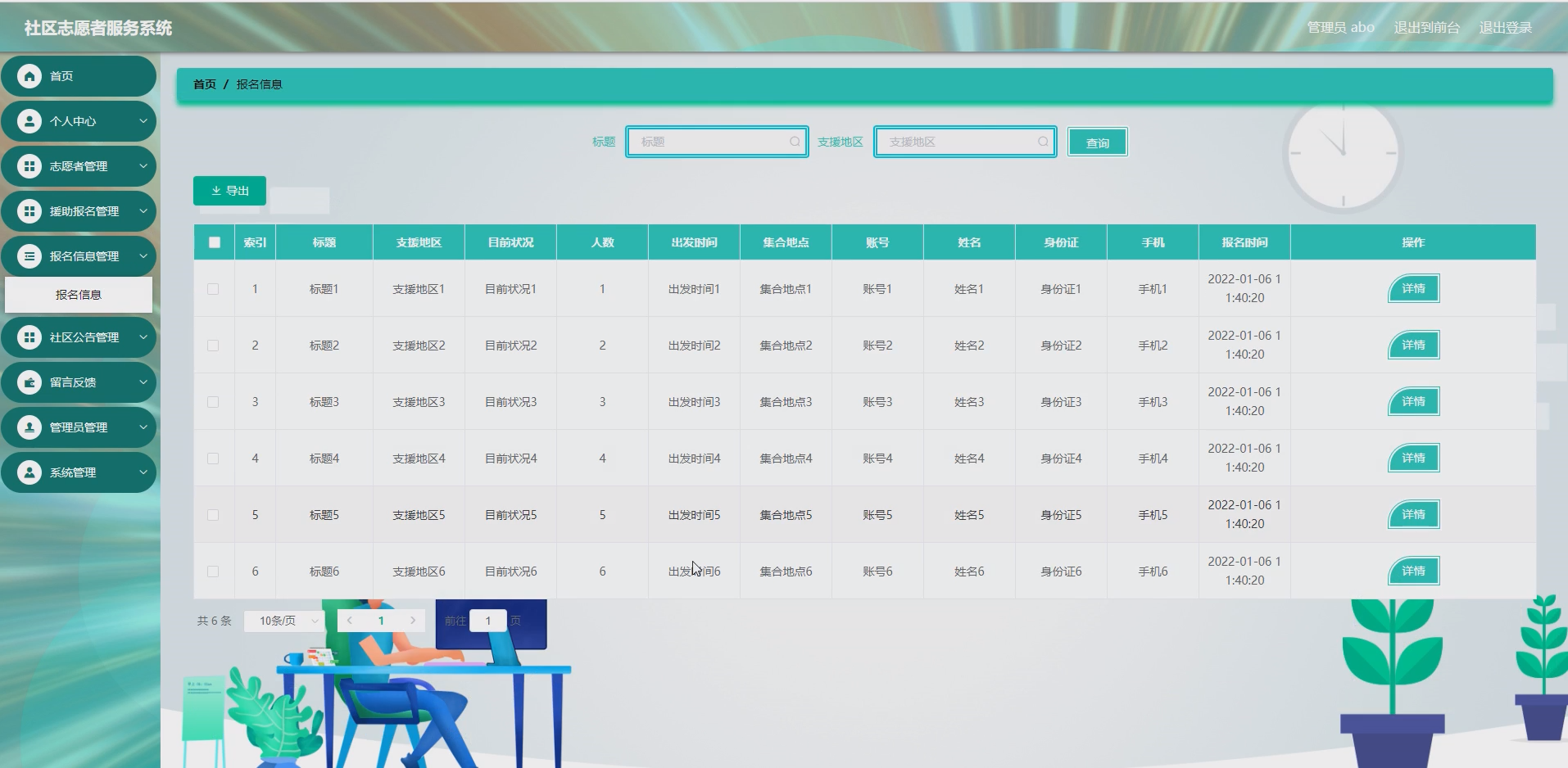
Task: Open the 社区公告管理 menu label
Action: pos(84,337)
